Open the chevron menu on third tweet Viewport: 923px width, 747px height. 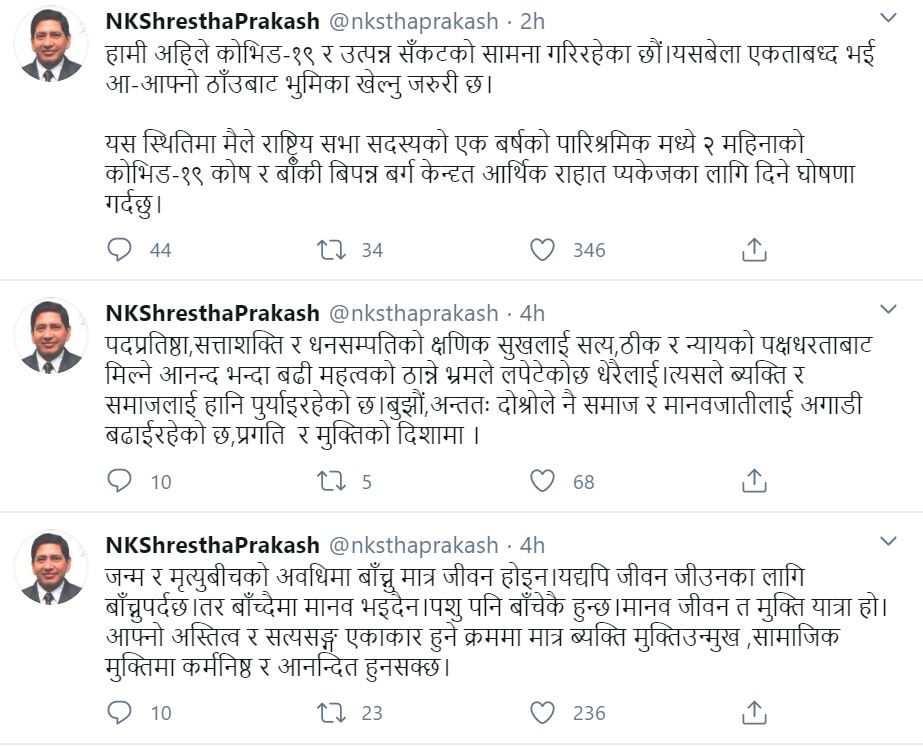tap(887, 541)
